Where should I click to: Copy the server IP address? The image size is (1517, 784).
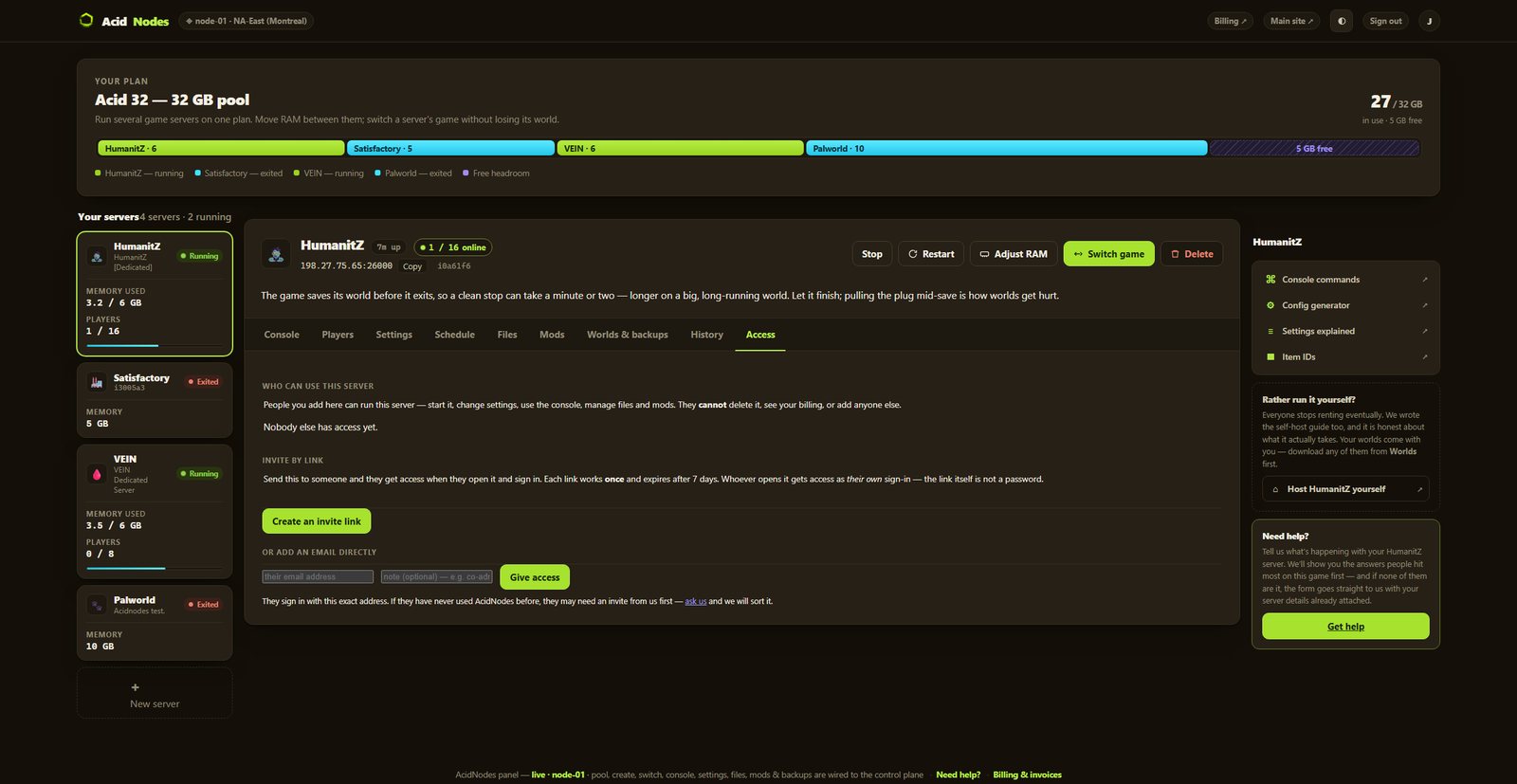pos(412,266)
